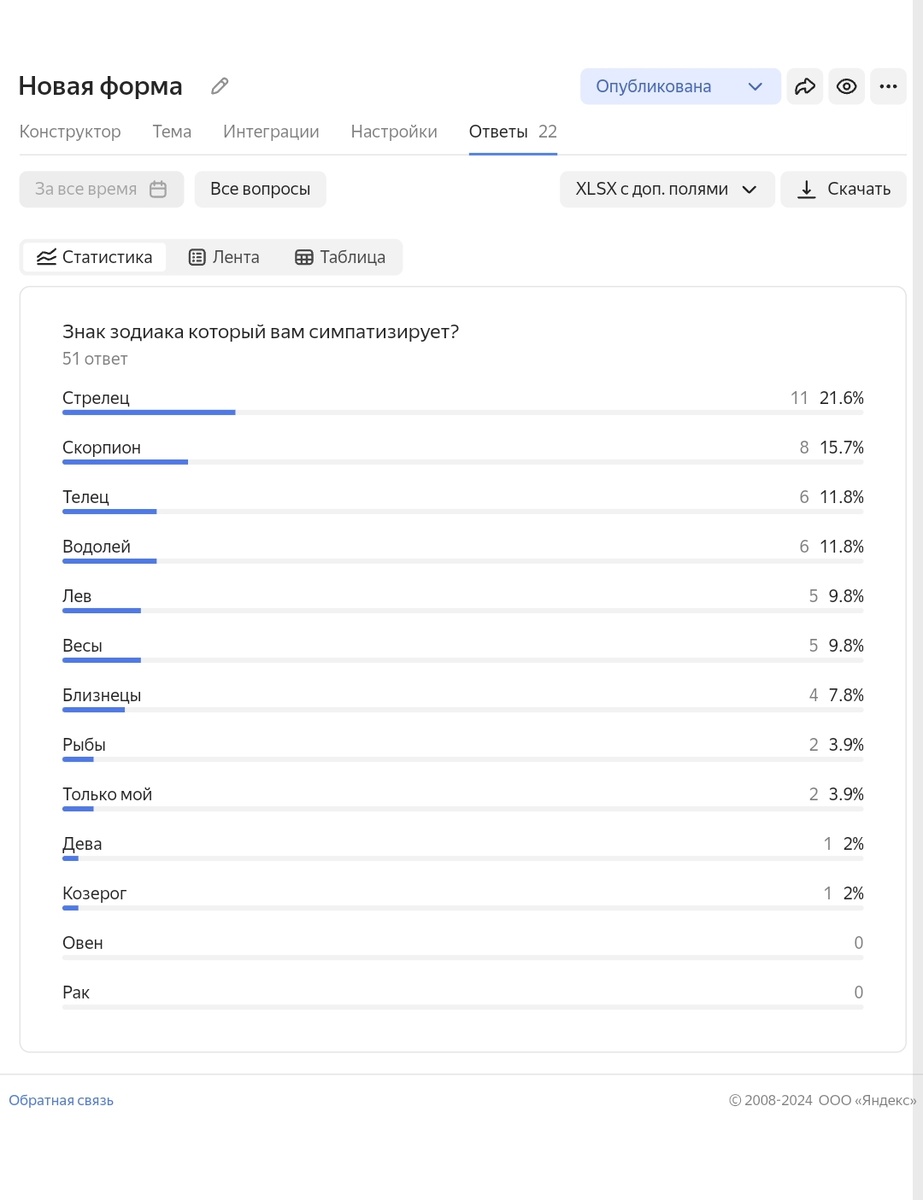Click the download arrow icon
923x1200 pixels.
[806, 189]
